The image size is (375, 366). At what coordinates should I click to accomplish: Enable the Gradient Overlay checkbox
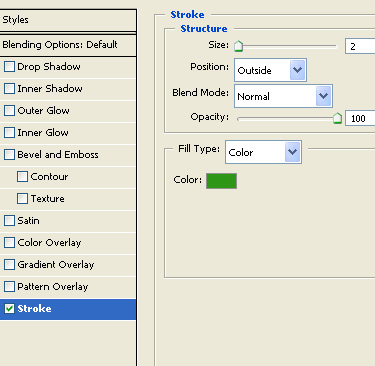(x=9, y=265)
